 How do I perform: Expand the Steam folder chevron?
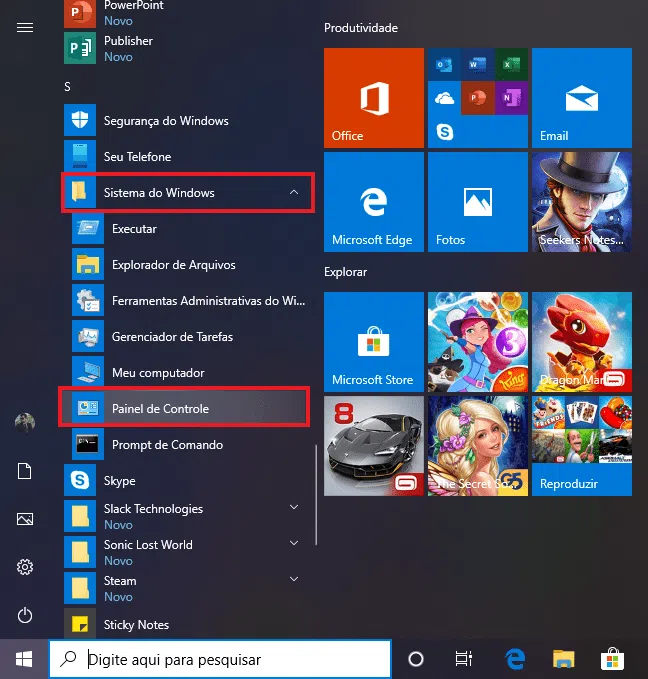click(294, 579)
